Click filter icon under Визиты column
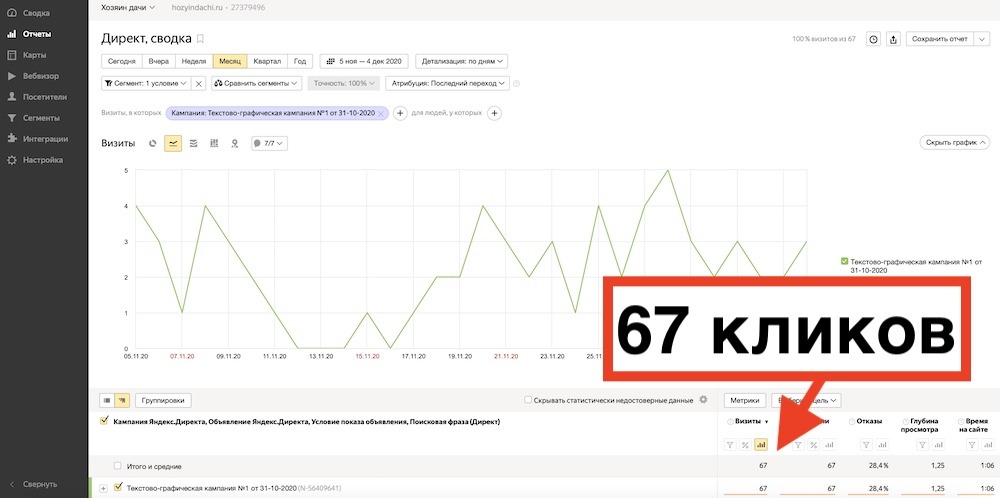Screen dimensions: 1000x498 (732, 445)
